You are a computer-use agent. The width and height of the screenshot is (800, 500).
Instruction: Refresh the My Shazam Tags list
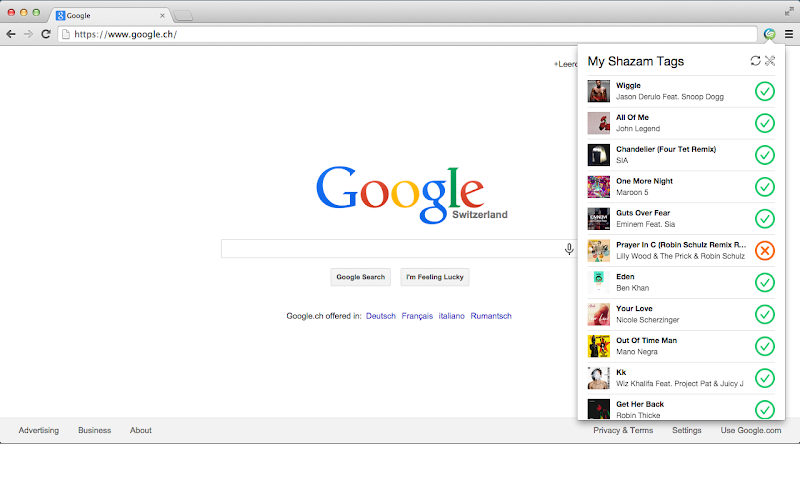click(755, 61)
